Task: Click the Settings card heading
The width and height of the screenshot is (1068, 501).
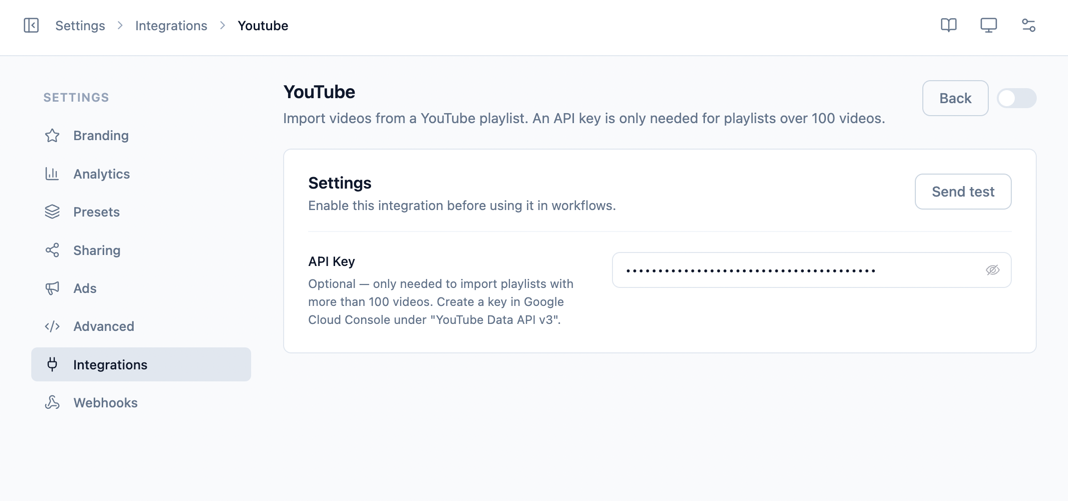Action: (x=340, y=183)
